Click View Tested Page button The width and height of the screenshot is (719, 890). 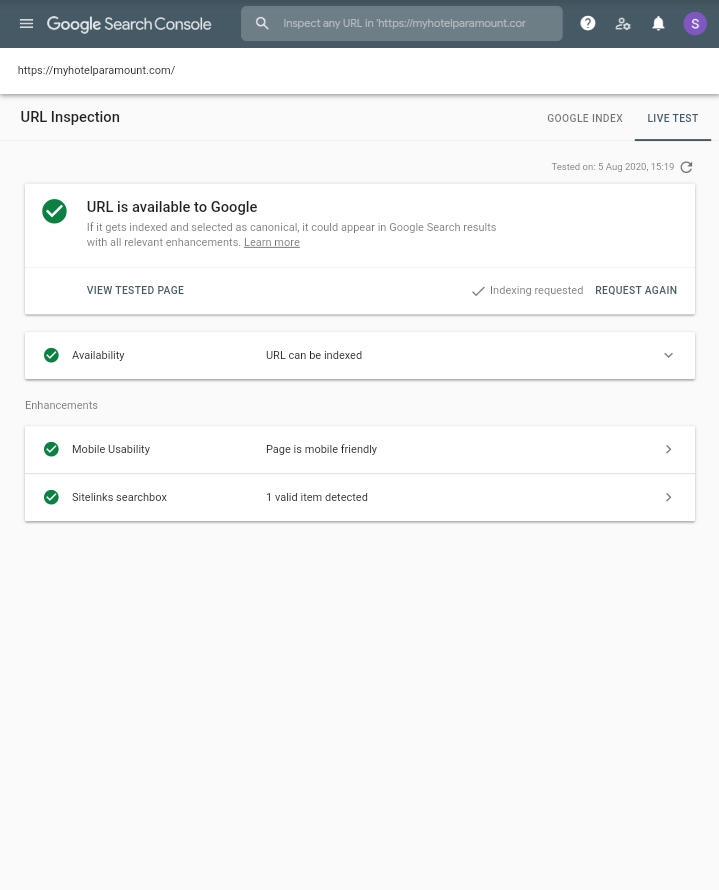[135, 290]
